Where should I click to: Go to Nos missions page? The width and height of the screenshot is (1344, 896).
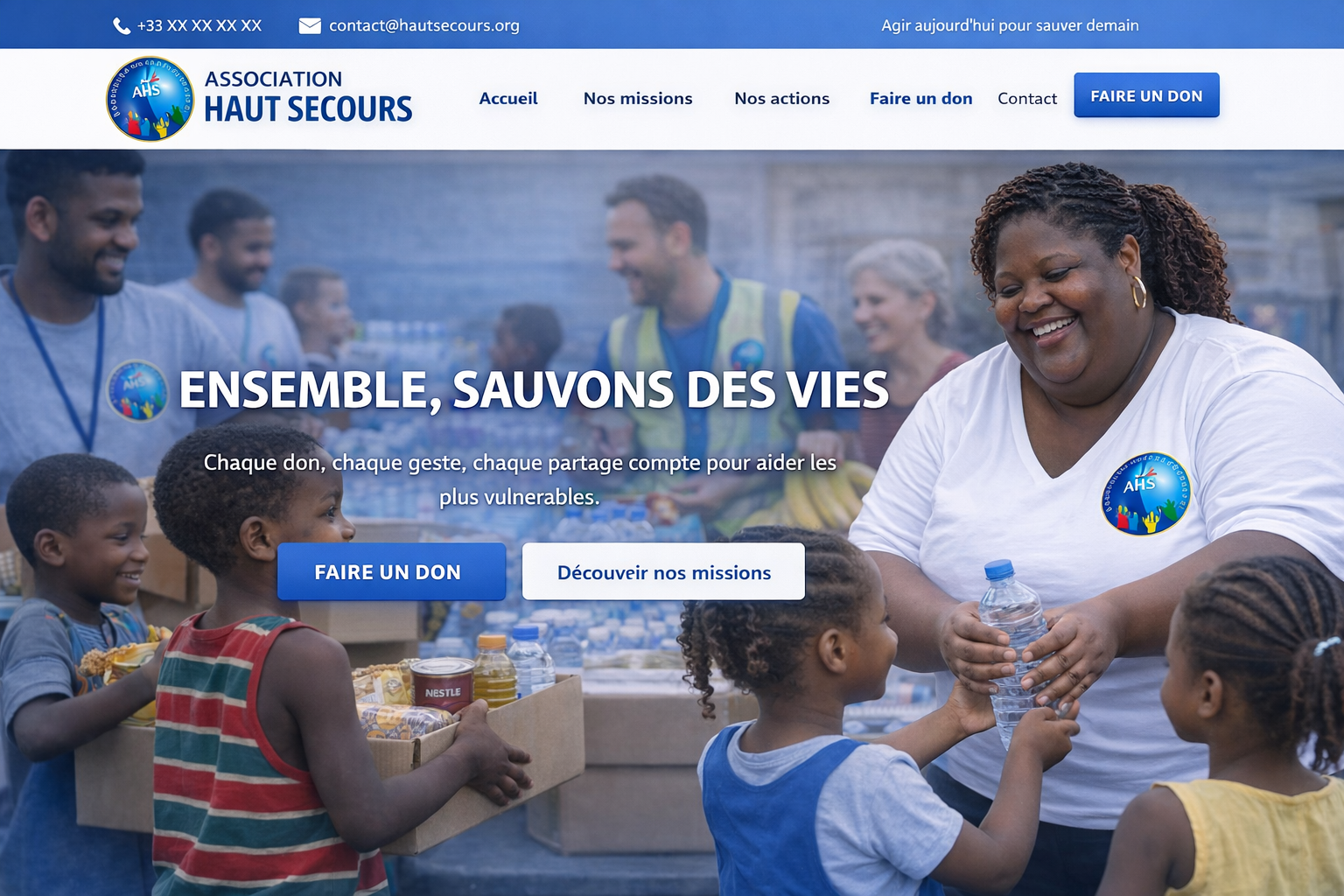click(638, 99)
